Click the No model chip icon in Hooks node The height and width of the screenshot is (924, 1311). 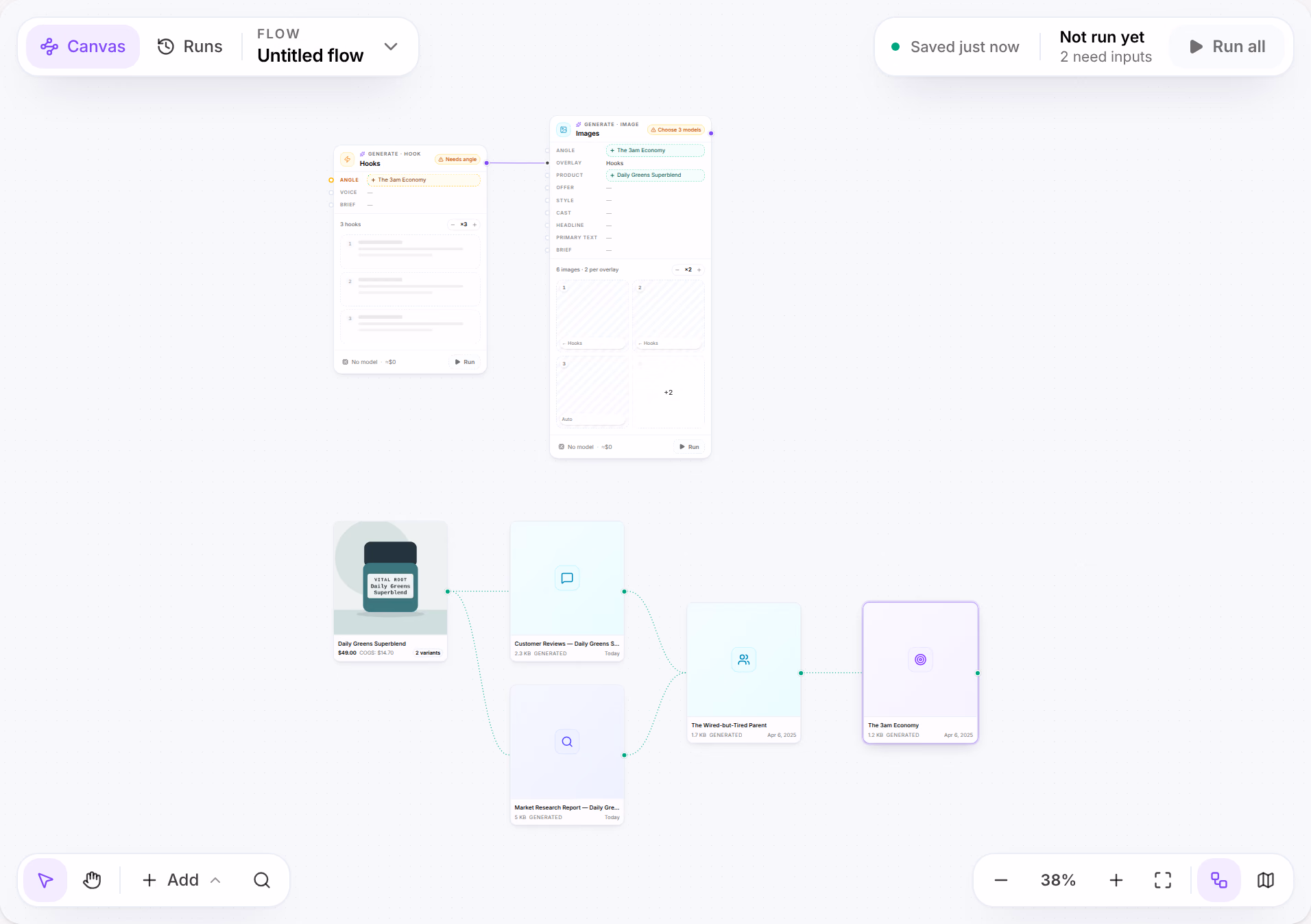tap(346, 362)
